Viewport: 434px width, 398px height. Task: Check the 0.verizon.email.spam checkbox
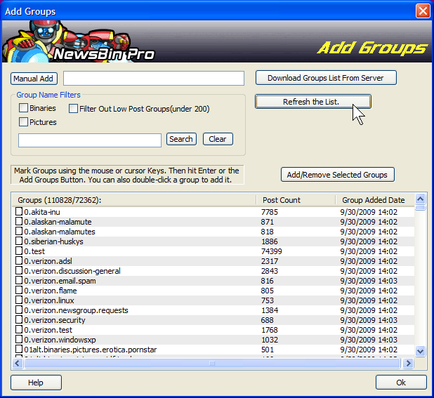click(x=19, y=280)
